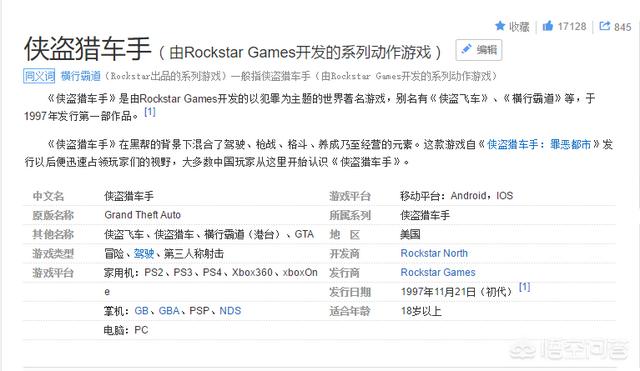The image size is (640, 371).
Task: Open the Rockstar Games publisher link
Action: pyautogui.click(x=438, y=272)
